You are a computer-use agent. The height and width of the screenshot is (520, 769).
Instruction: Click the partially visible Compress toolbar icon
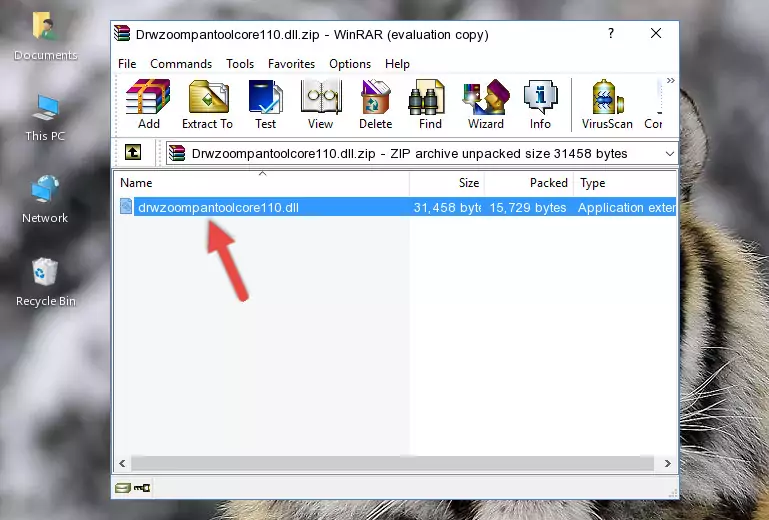click(x=654, y=104)
